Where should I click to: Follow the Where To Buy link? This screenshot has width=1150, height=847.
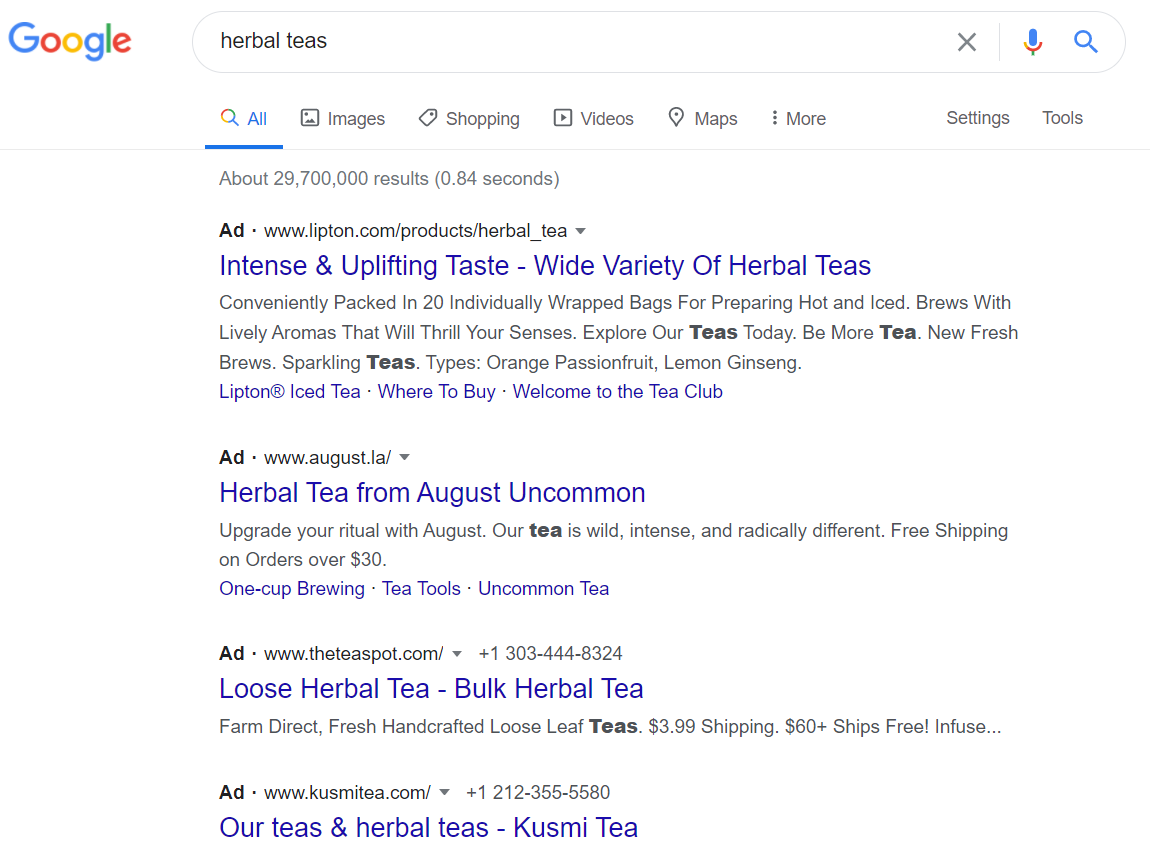[436, 391]
